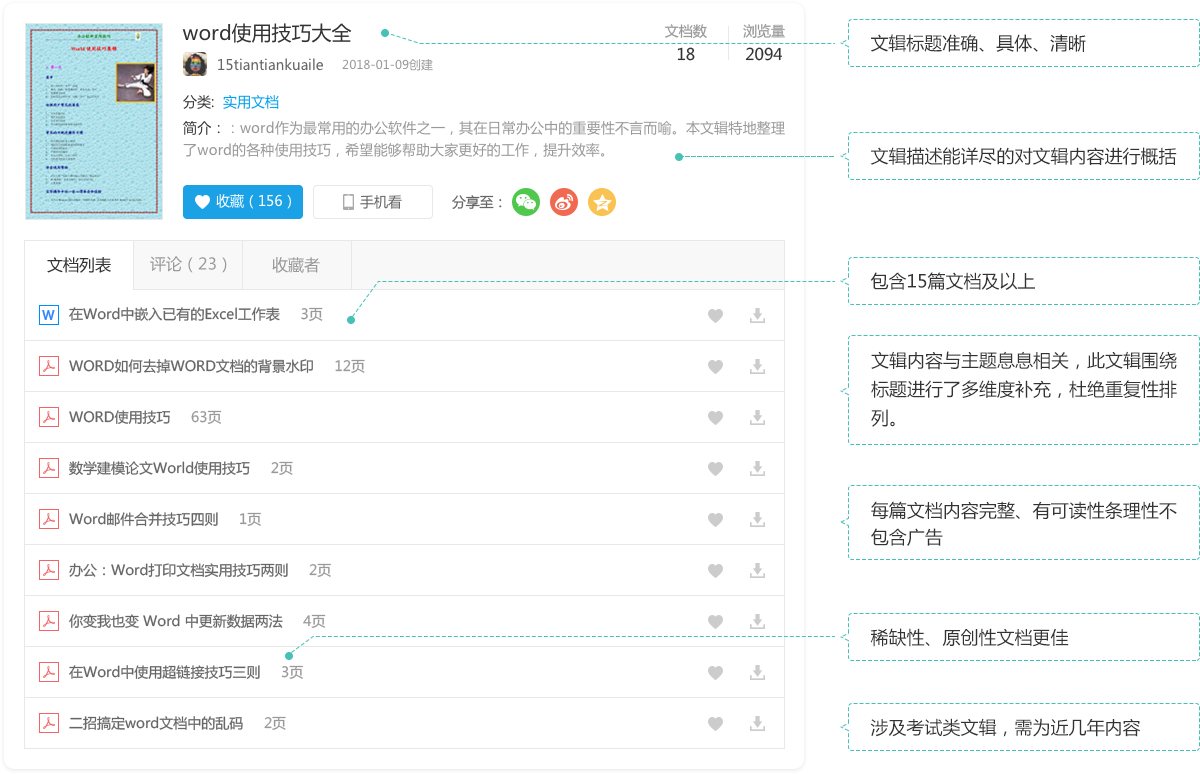Share the collection via WeChat icon
Viewport: 1200px width, 774px height.
[x=526, y=202]
